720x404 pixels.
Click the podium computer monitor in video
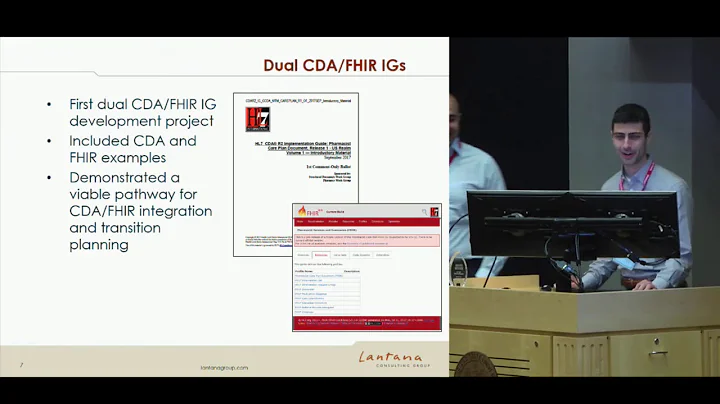[573, 224]
